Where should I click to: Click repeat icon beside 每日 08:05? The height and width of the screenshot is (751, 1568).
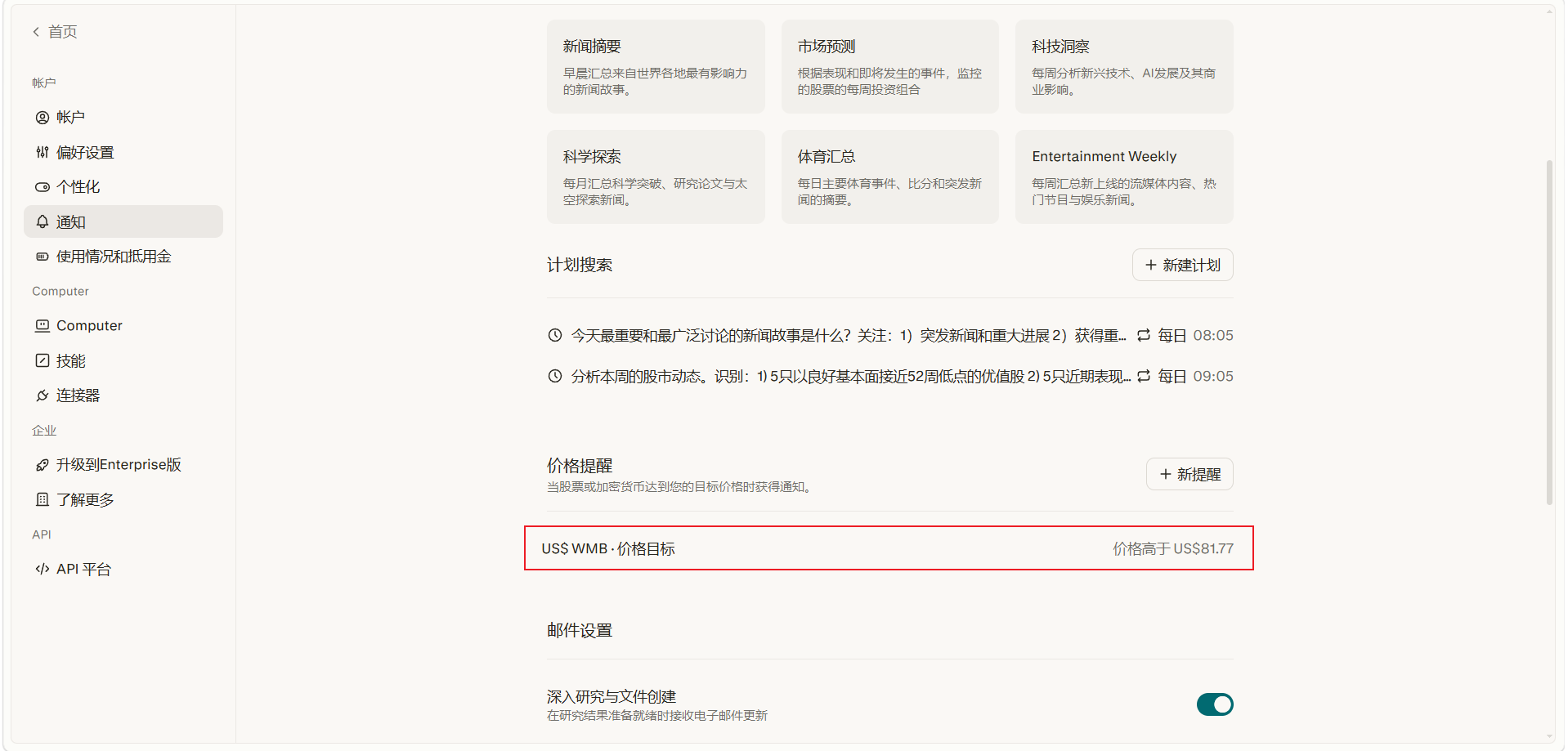click(1144, 335)
